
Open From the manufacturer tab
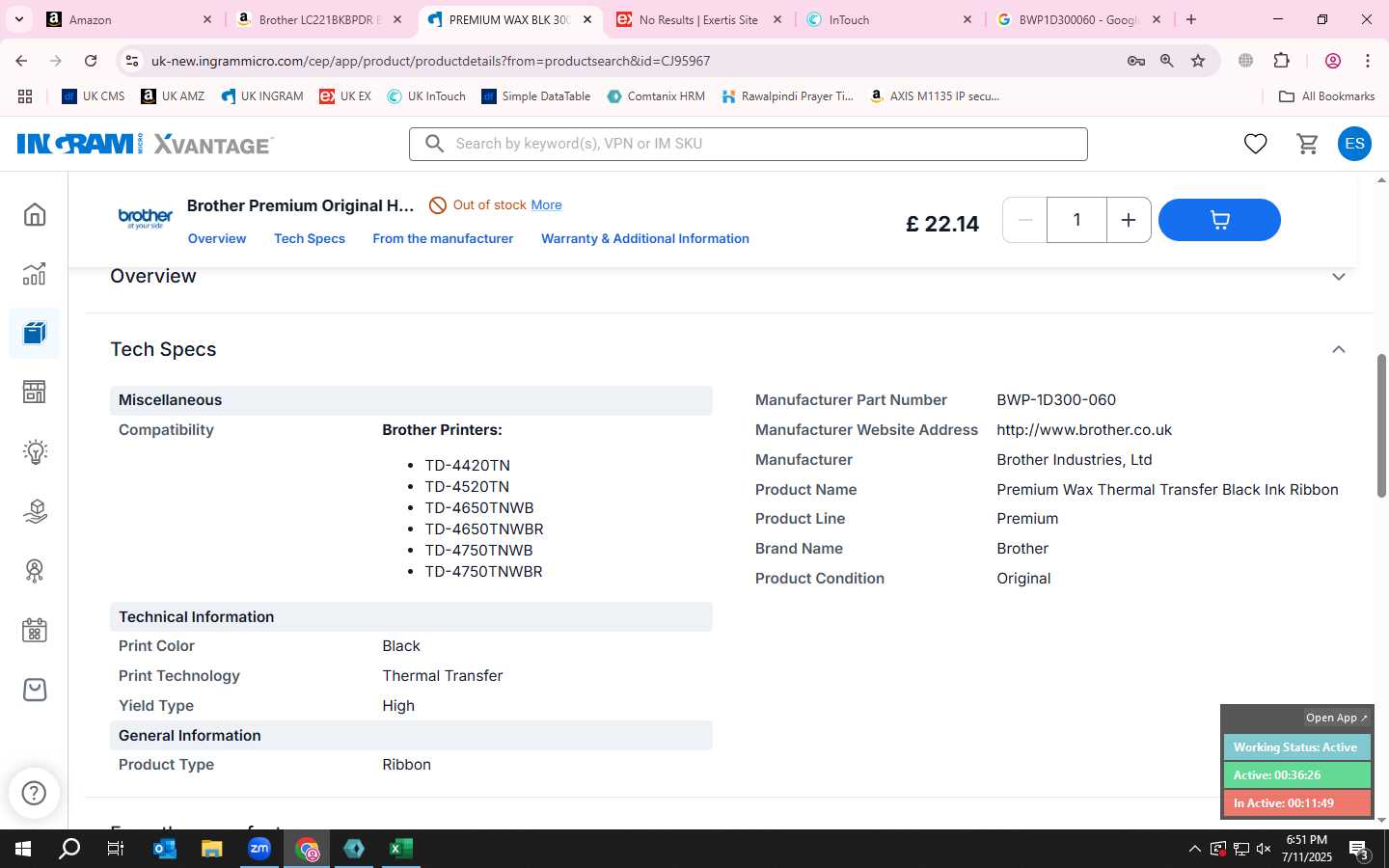pyautogui.click(x=443, y=238)
